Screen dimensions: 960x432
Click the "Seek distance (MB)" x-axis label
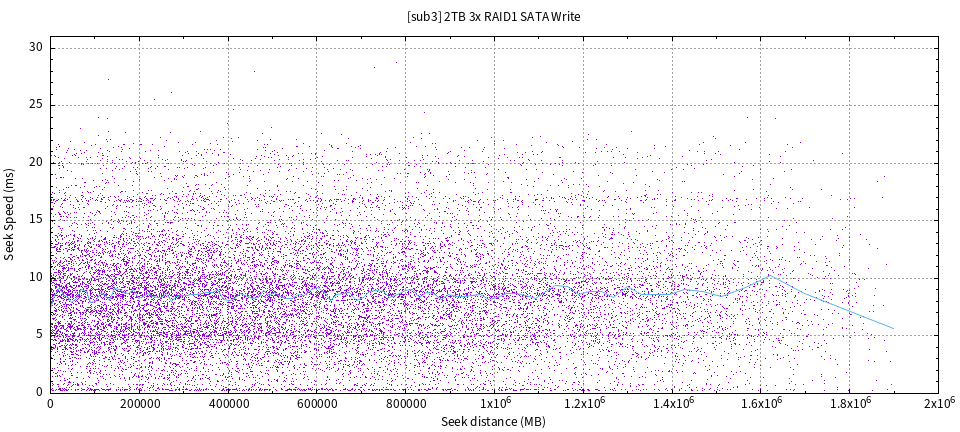[x=493, y=422]
